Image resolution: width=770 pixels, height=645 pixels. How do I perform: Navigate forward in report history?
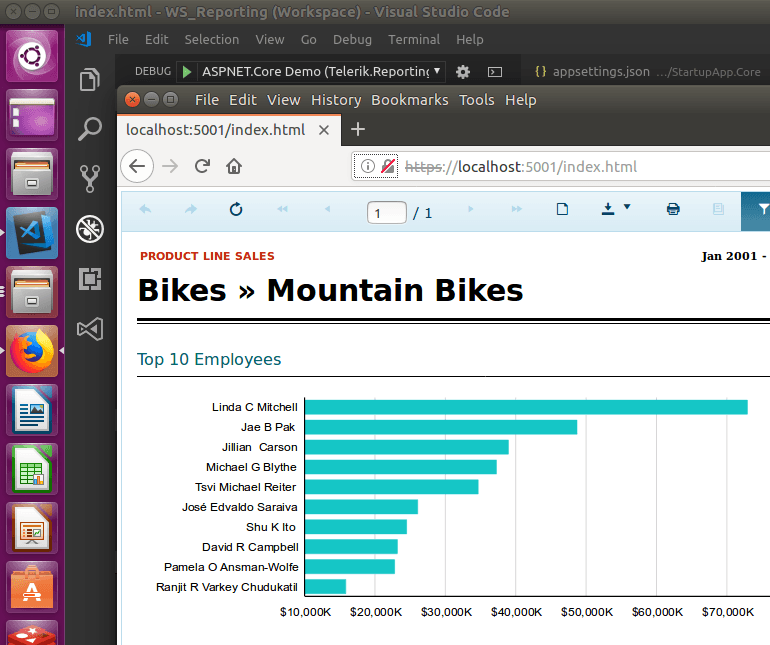pyautogui.click(x=191, y=209)
